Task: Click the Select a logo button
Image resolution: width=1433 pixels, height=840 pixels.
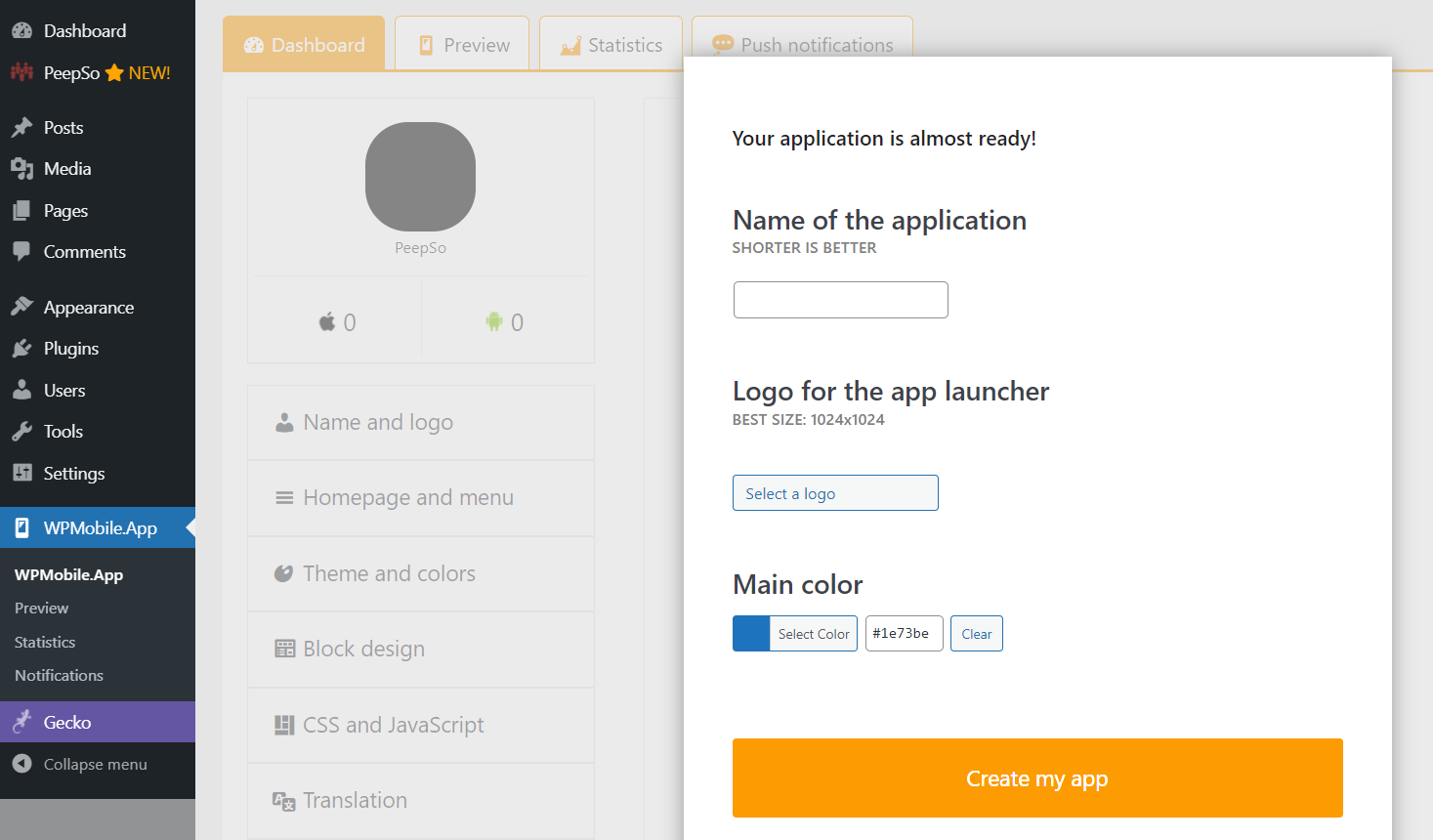Action: click(x=835, y=493)
